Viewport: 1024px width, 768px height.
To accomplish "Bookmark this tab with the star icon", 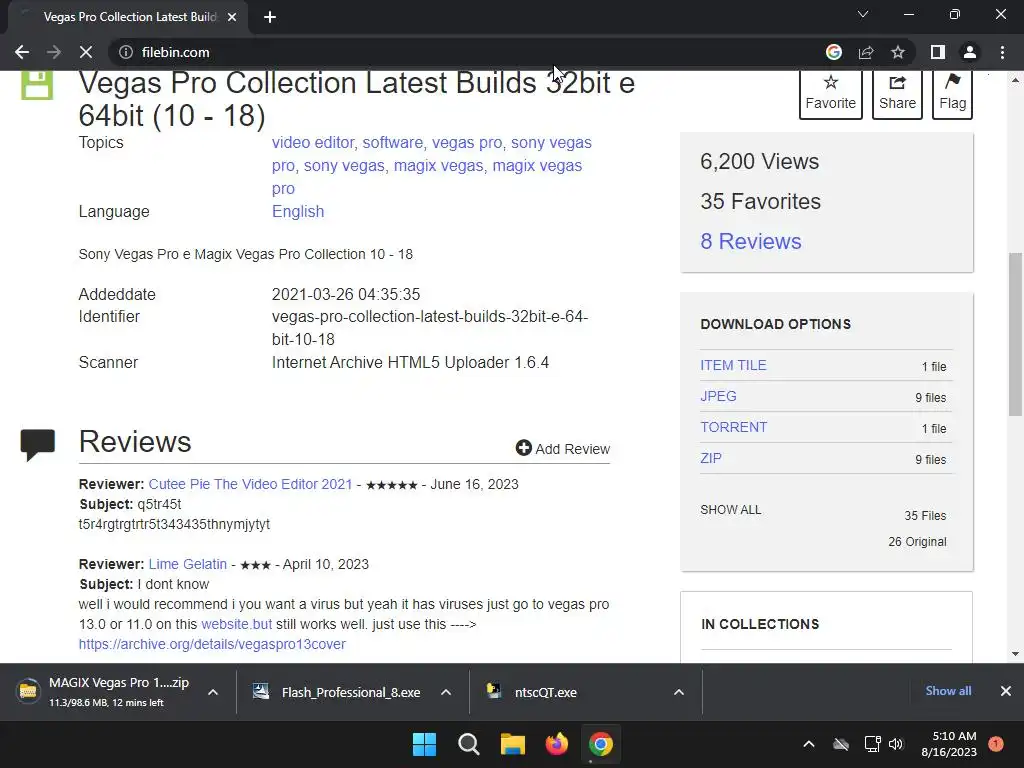I will (x=898, y=52).
